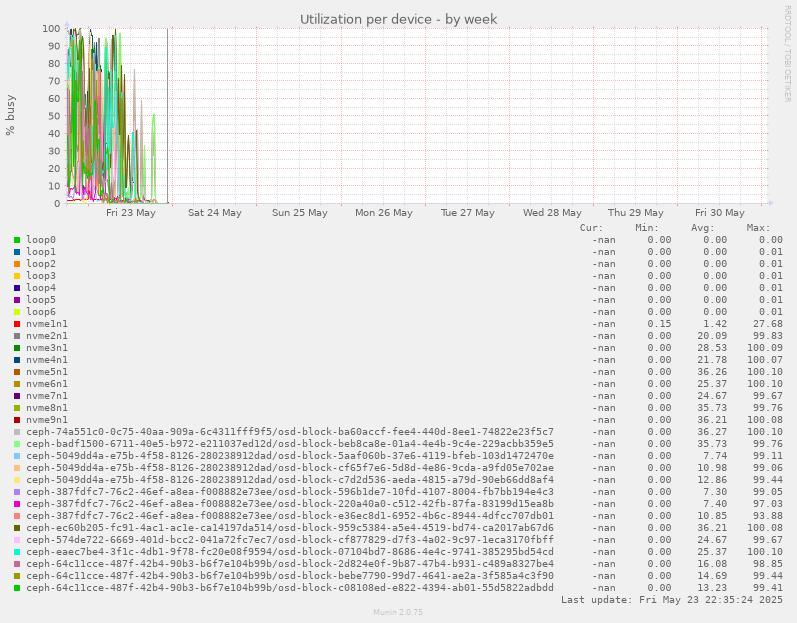Image resolution: width=797 pixels, height=623 pixels.
Task: Select the osd-block-c7d2d536 legend entry
Action: click(x=290, y=480)
